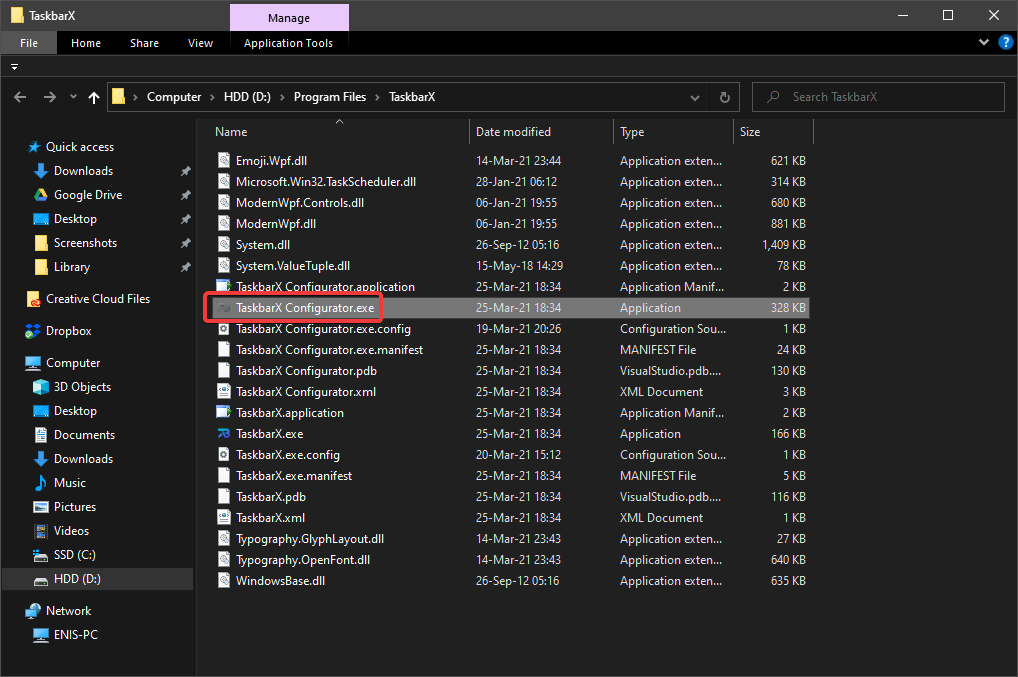Open the File menu
The image size is (1018, 677).
click(29, 43)
